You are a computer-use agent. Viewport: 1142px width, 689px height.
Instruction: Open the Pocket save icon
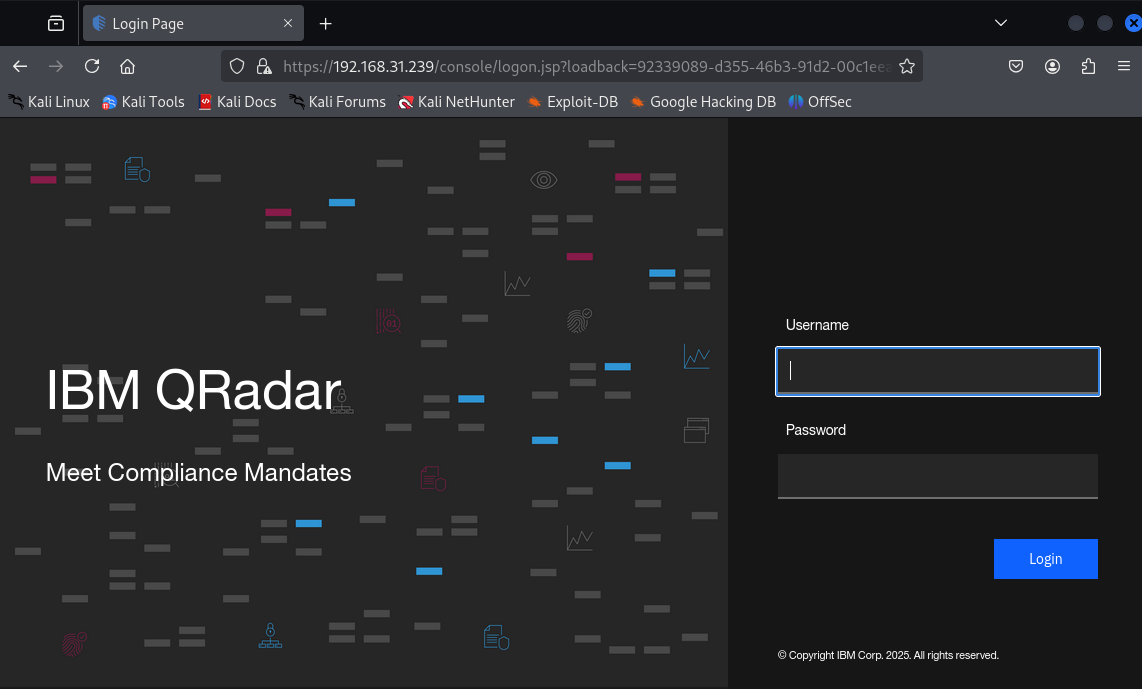click(x=1016, y=66)
